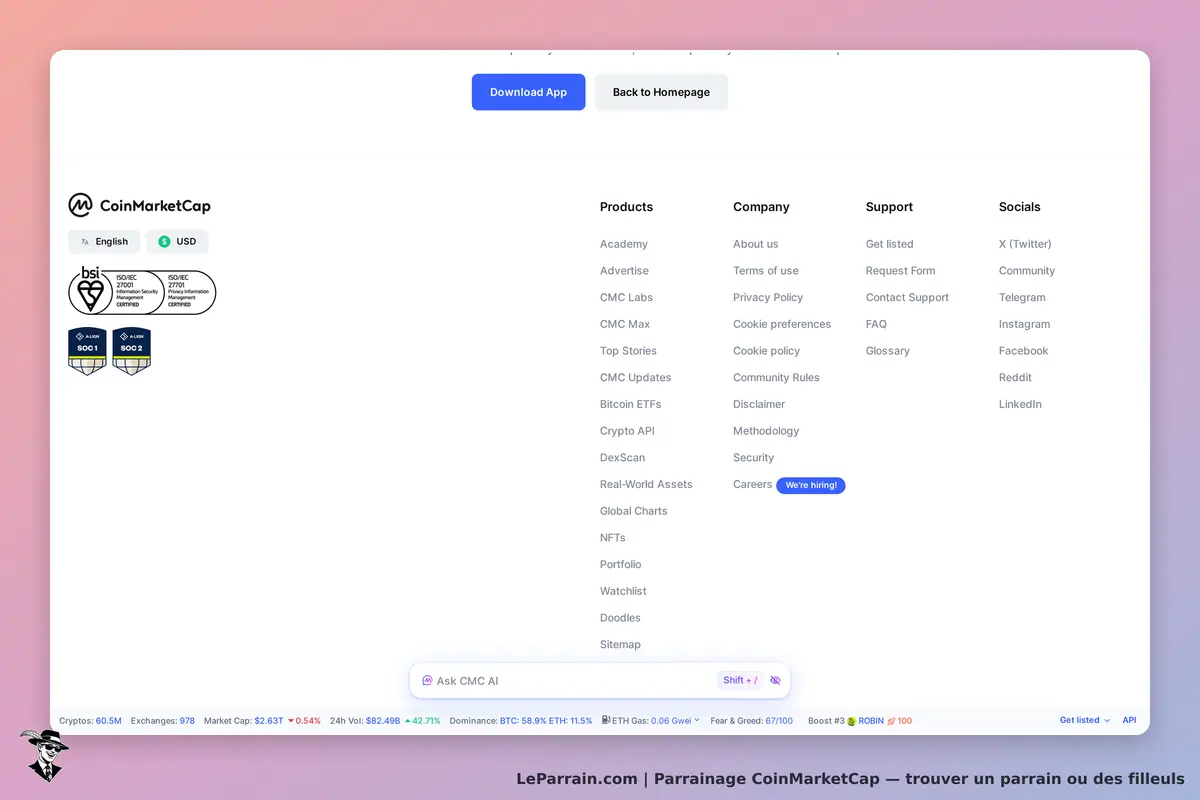Click the BSI ISO 27001 certification badge
The image size is (1200, 800).
[x=142, y=291]
